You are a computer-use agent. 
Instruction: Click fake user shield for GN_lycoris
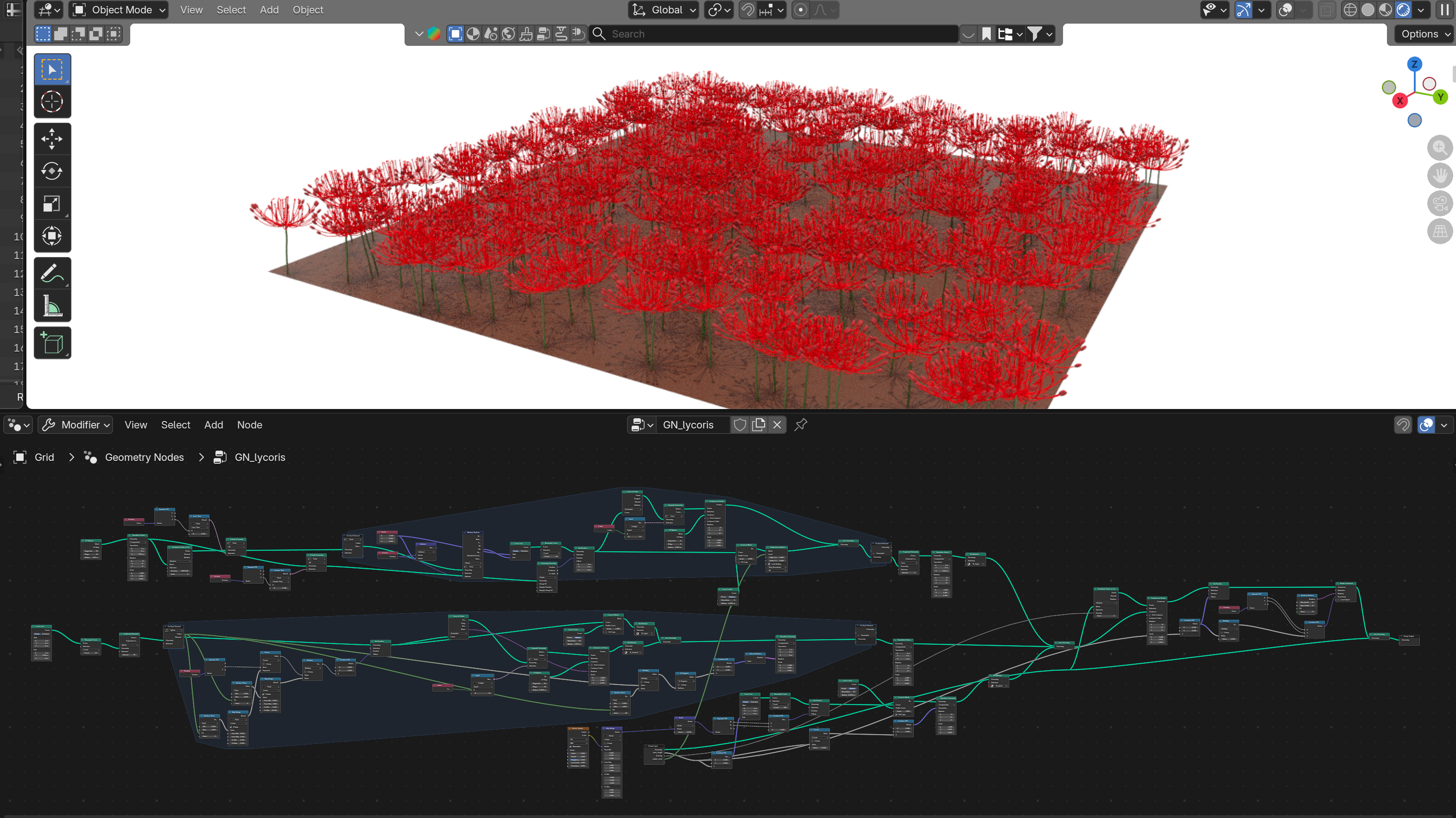tap(739, 425)
